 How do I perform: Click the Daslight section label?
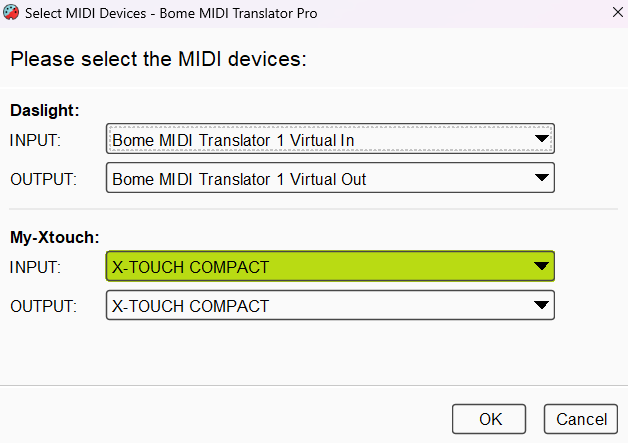[44, 110]
